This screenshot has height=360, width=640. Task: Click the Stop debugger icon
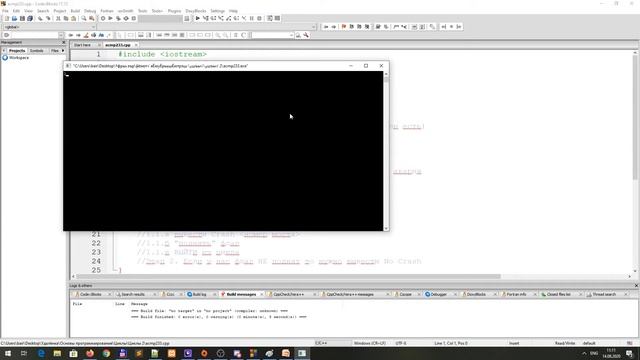click(260, 18)
